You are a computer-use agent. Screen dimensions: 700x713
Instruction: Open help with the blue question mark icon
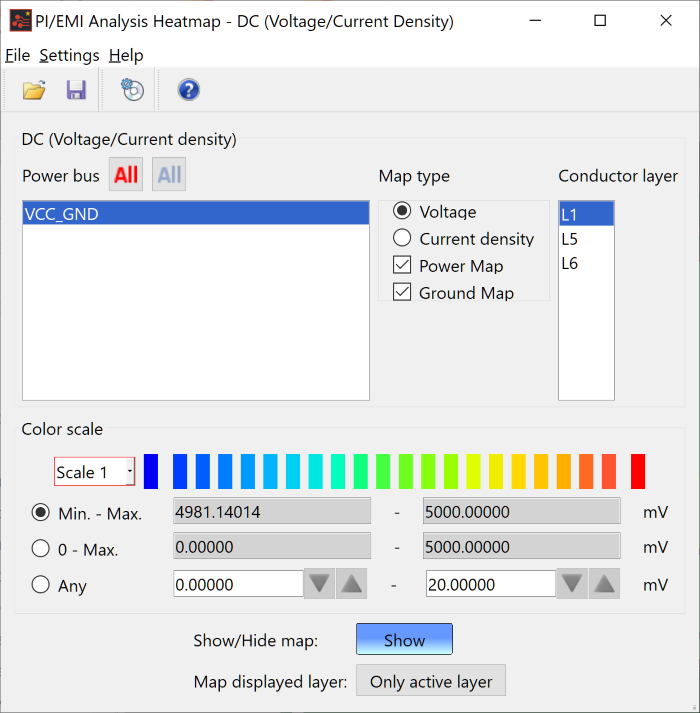(x=188, y=90)
